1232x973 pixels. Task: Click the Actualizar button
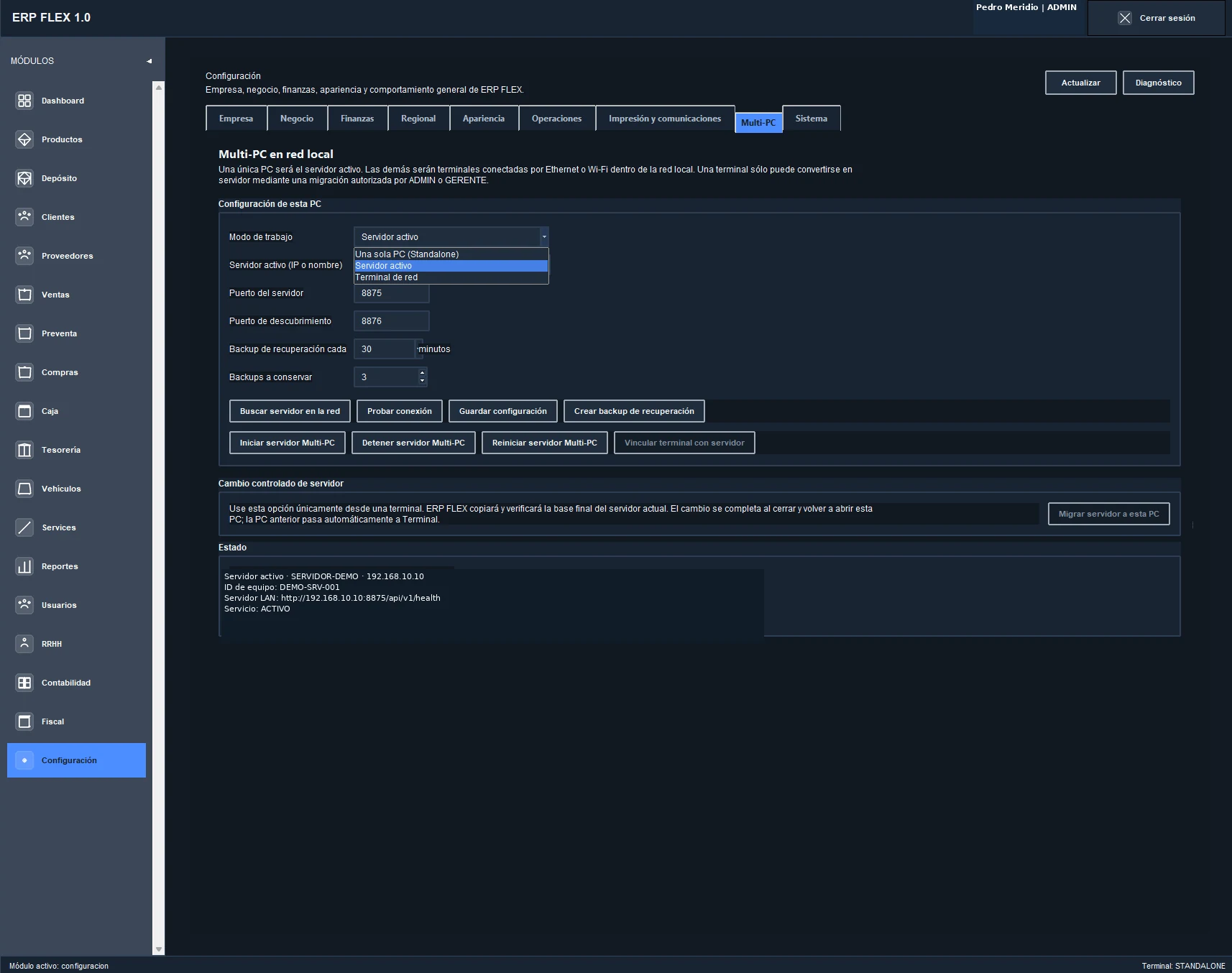point(1081,83)
